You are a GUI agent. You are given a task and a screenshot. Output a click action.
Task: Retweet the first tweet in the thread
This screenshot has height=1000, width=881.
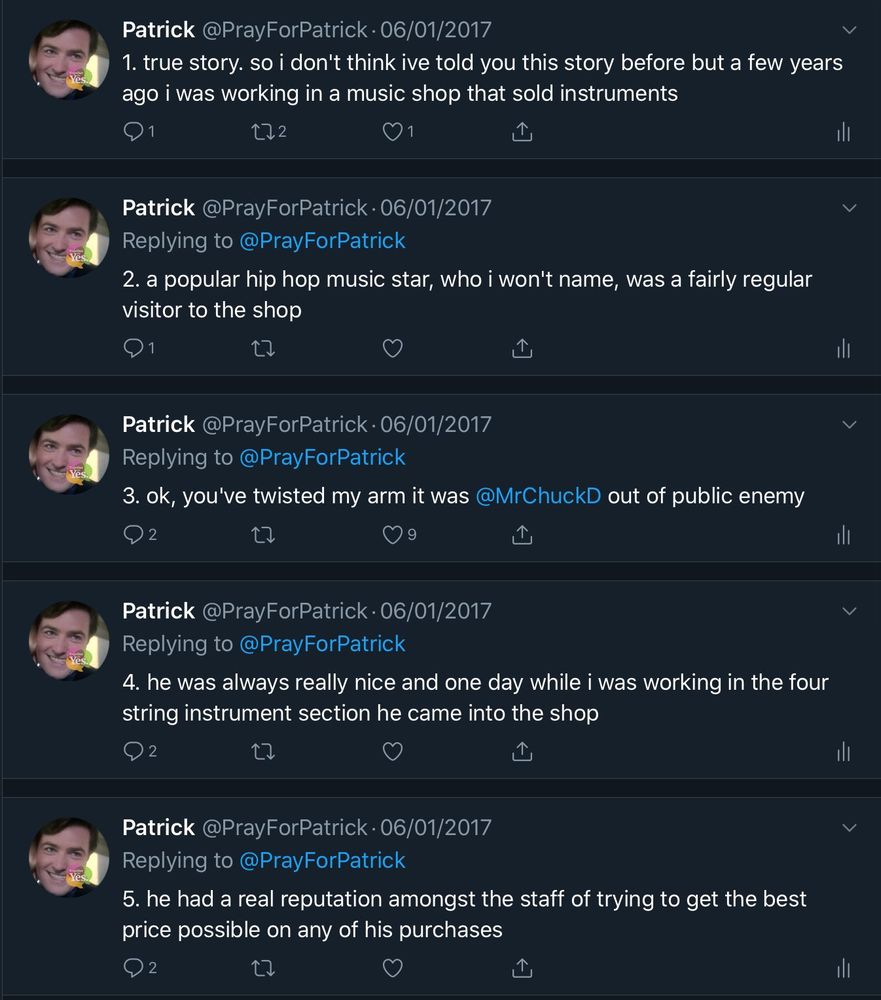point(263,131)
